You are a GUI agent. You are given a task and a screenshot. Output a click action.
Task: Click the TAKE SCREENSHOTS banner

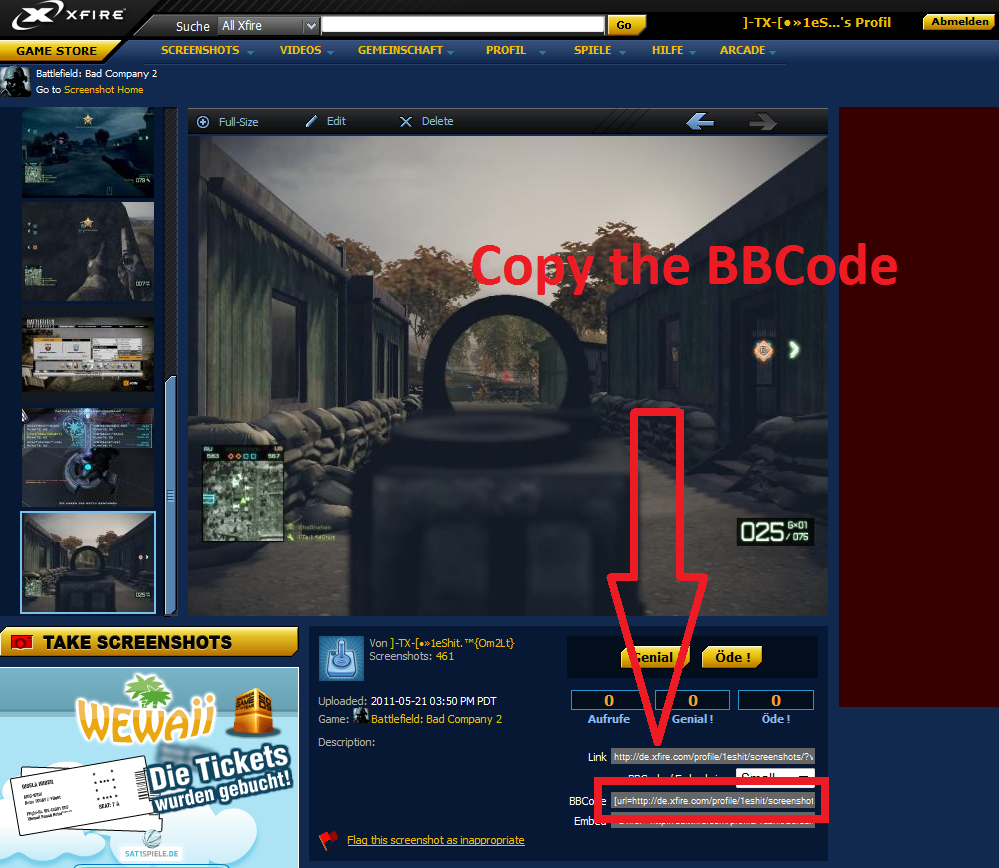[149, 642]
